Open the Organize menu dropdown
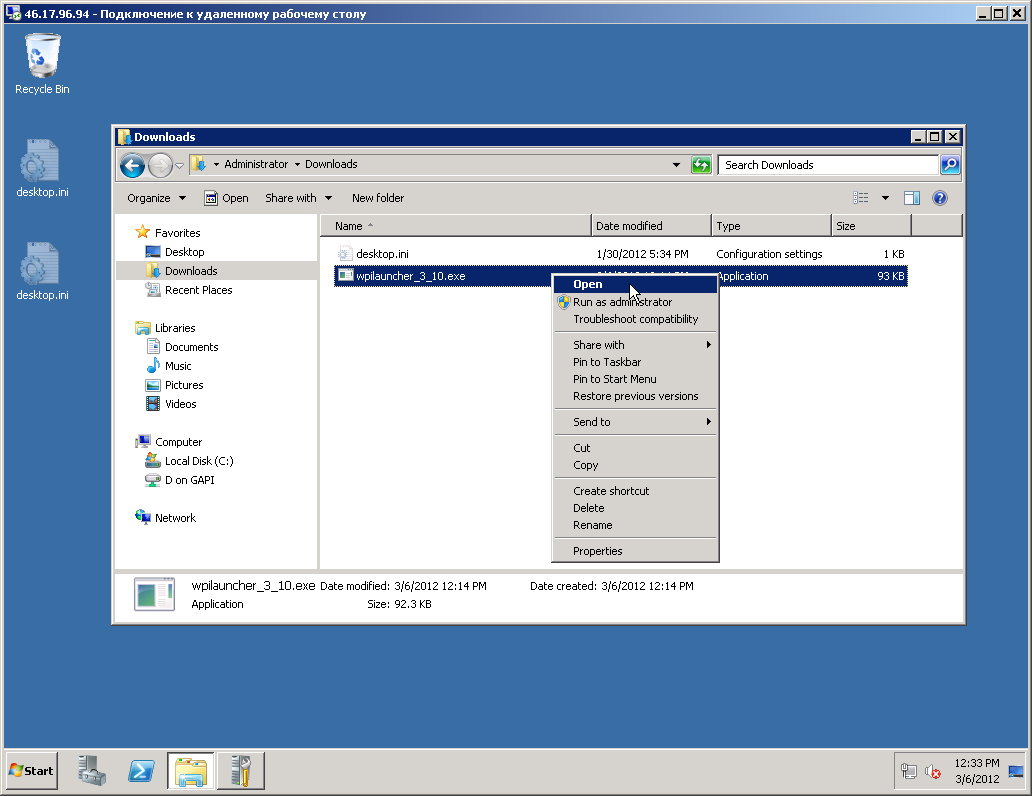Viewport: 1032px width, 796px height. (157, 198)
